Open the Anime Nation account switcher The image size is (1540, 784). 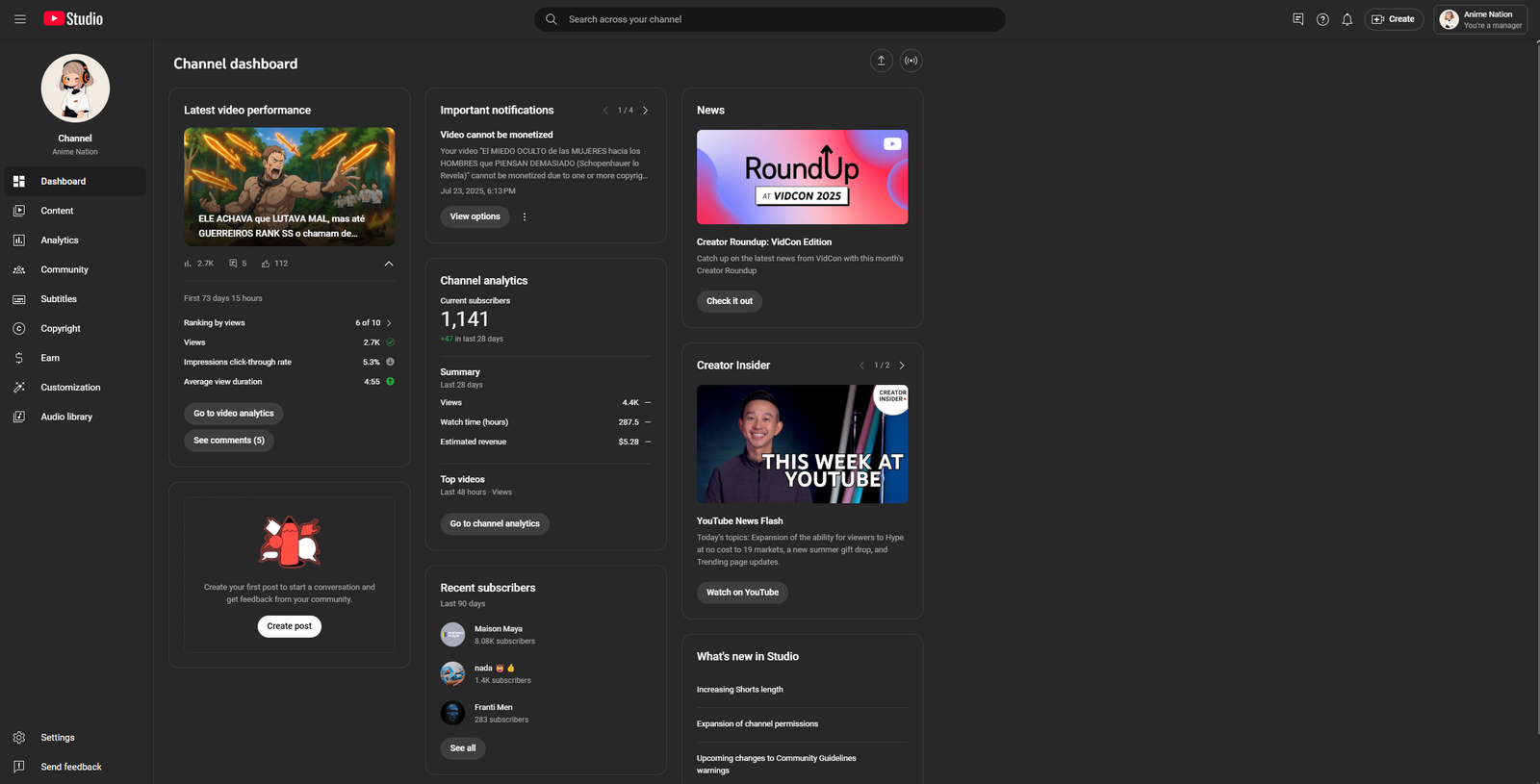click(1480, 19)
